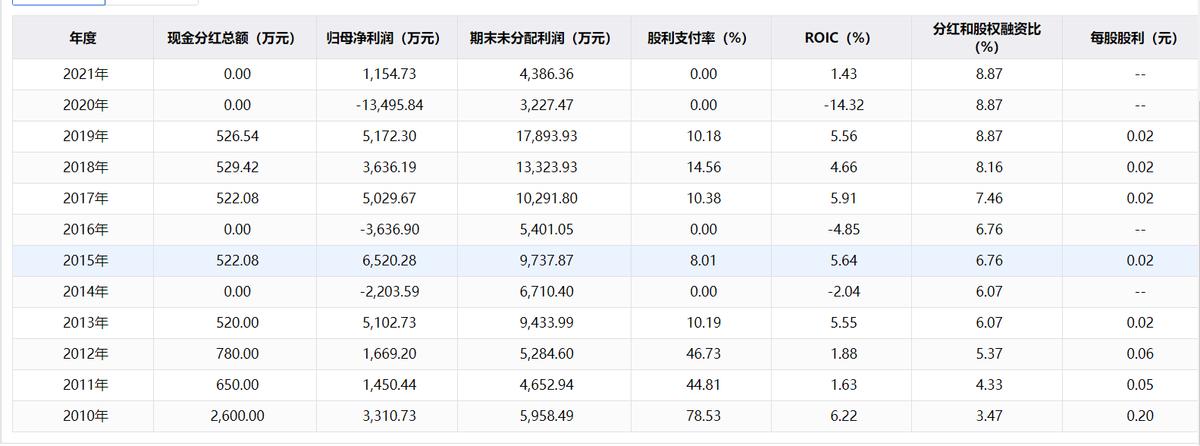Click the financing ratio value 7.46

(x=988, y=198)
